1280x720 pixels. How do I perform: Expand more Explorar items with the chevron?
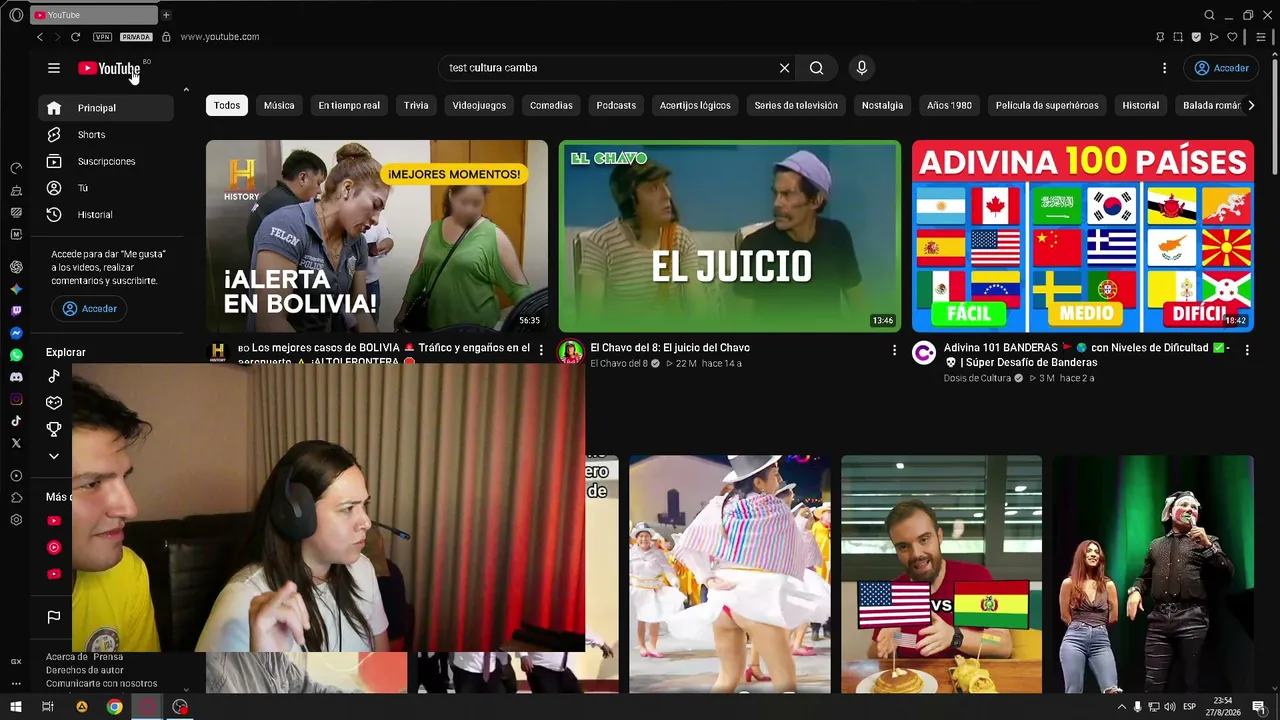coord(54,456)
